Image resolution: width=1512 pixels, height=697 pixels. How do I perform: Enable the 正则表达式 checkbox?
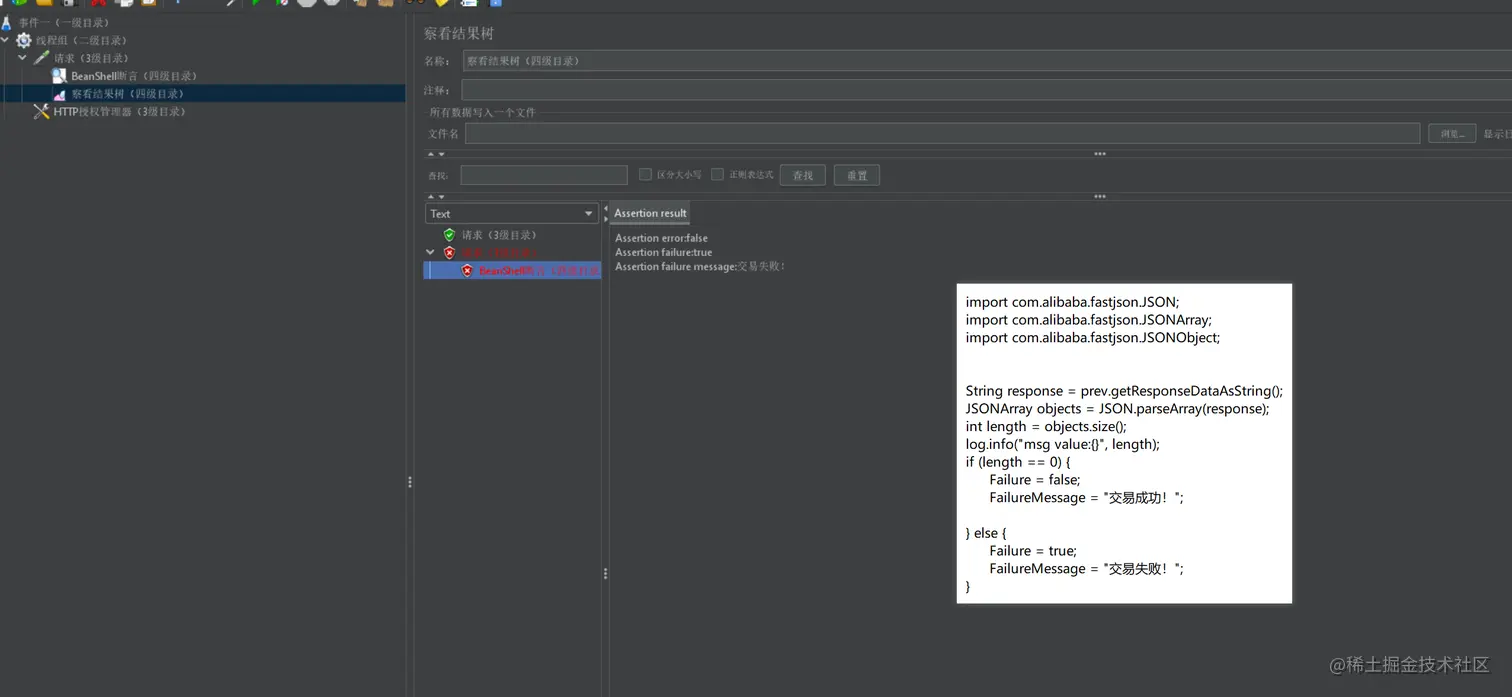[x=717, y=174]
